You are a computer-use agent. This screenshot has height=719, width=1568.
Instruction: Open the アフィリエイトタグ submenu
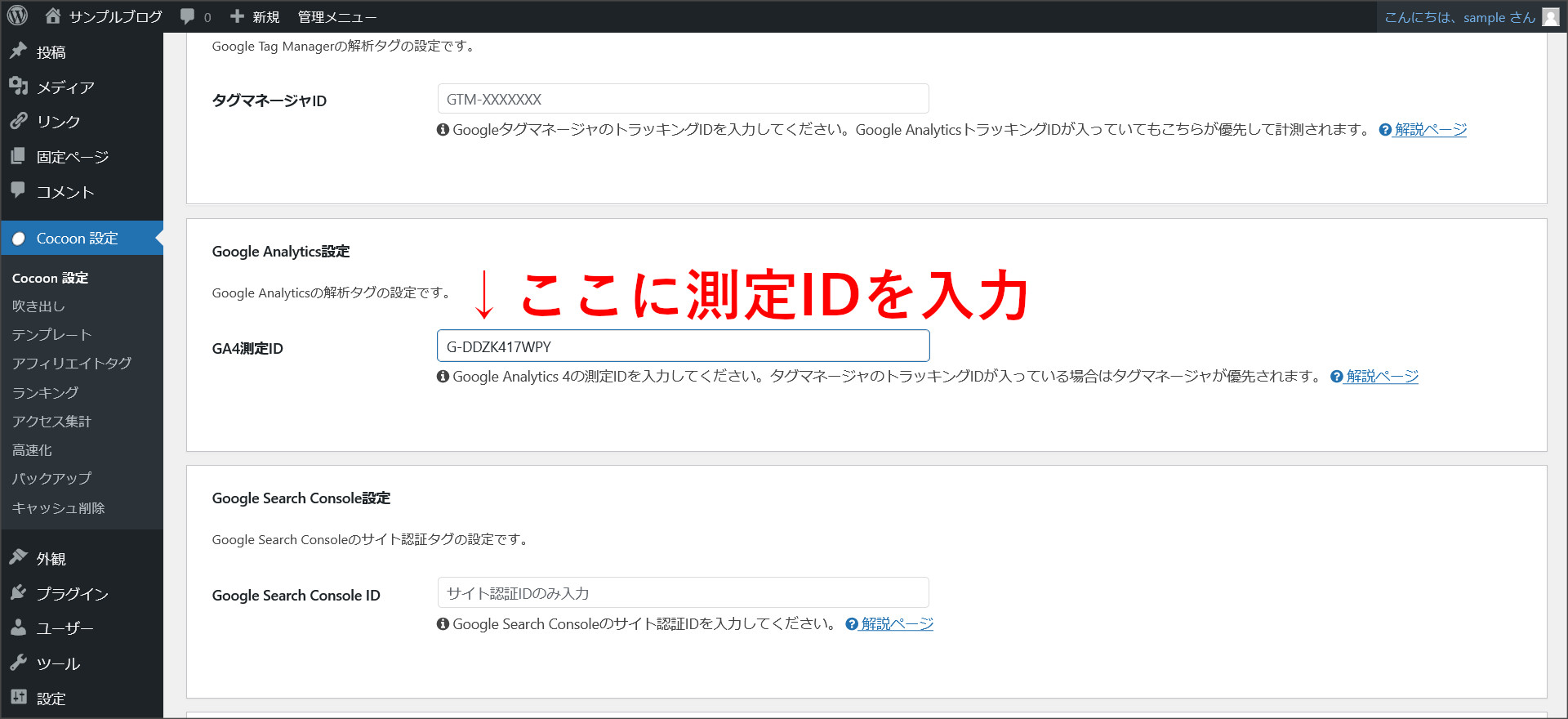click(72, 364)
